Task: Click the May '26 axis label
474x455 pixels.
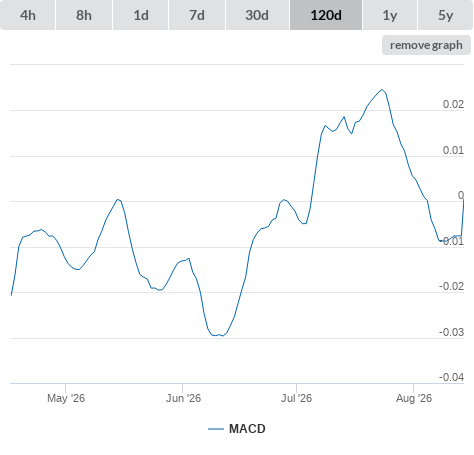Action: point(66,398)
